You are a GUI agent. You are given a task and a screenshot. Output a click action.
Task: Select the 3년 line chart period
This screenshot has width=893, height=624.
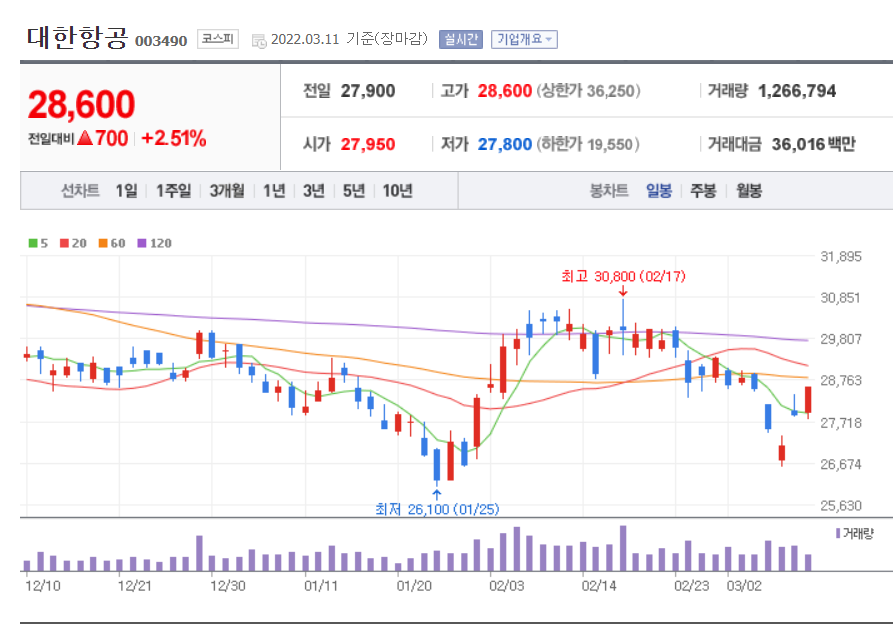(314, 191)
